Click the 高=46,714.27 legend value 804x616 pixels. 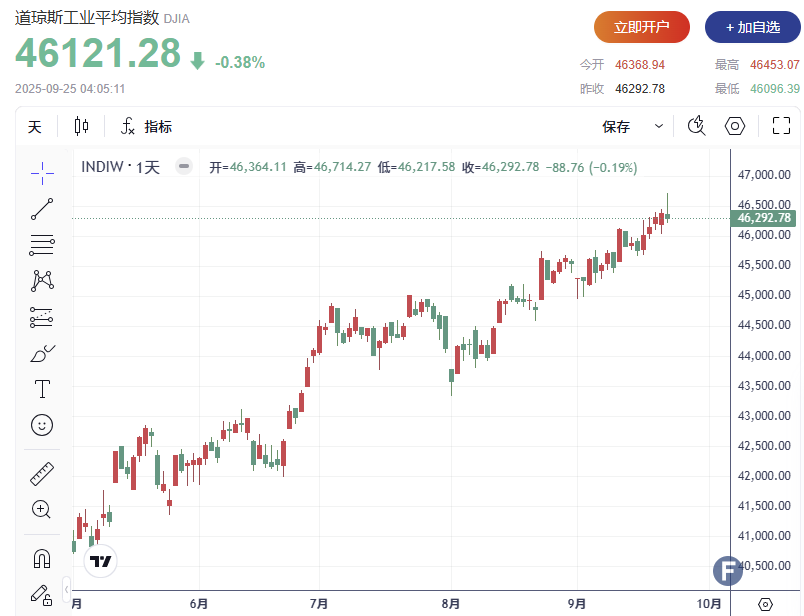[x=332, y=167]
